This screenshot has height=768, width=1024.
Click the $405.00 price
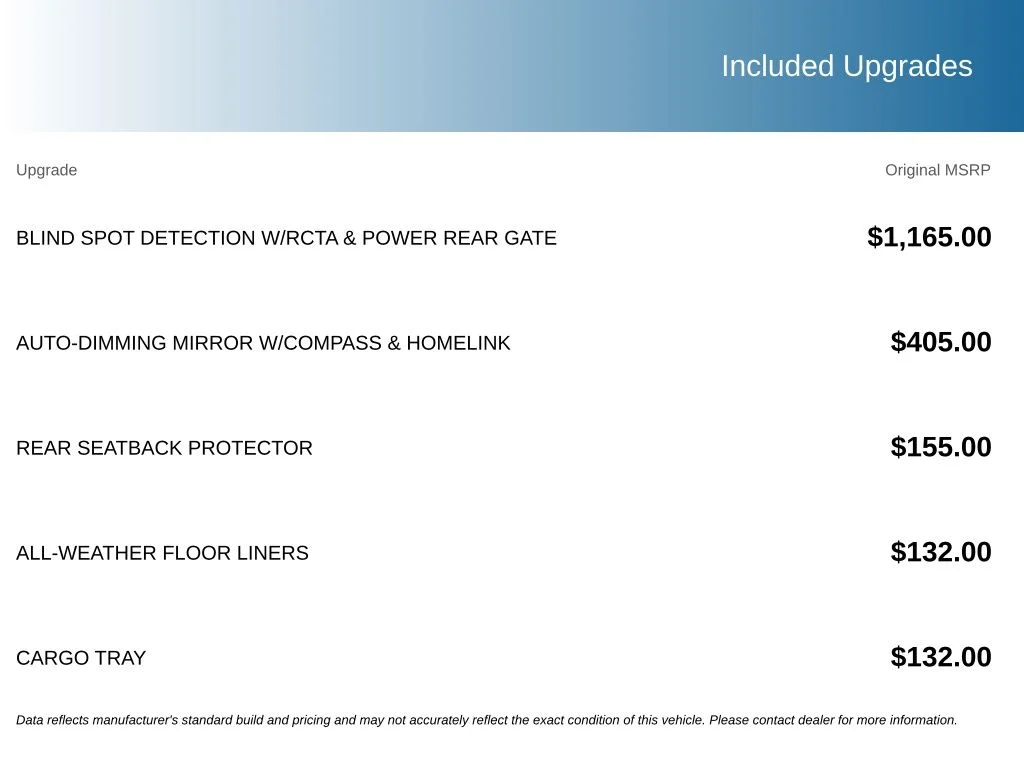pyautogui.click(x=940, y=342)
